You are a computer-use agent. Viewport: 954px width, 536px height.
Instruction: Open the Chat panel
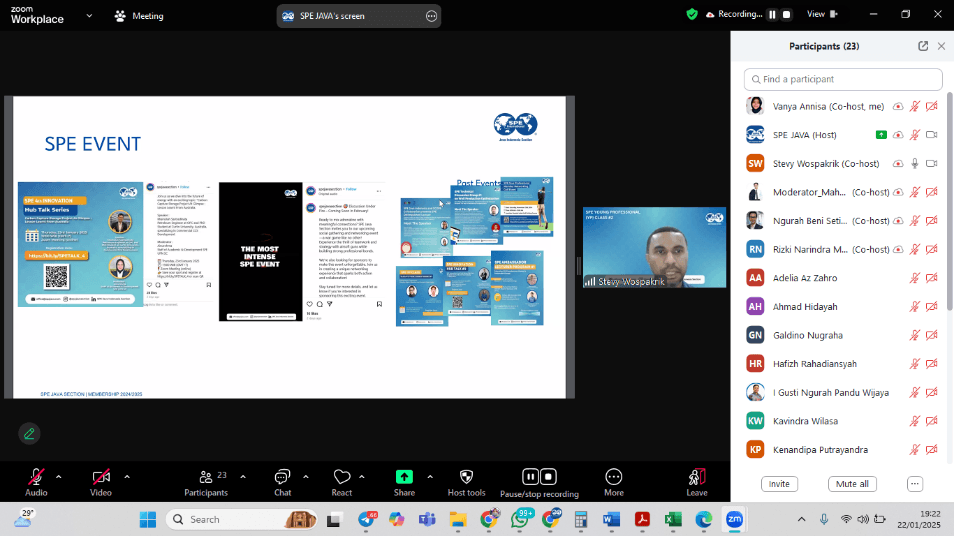click(282, 482)
